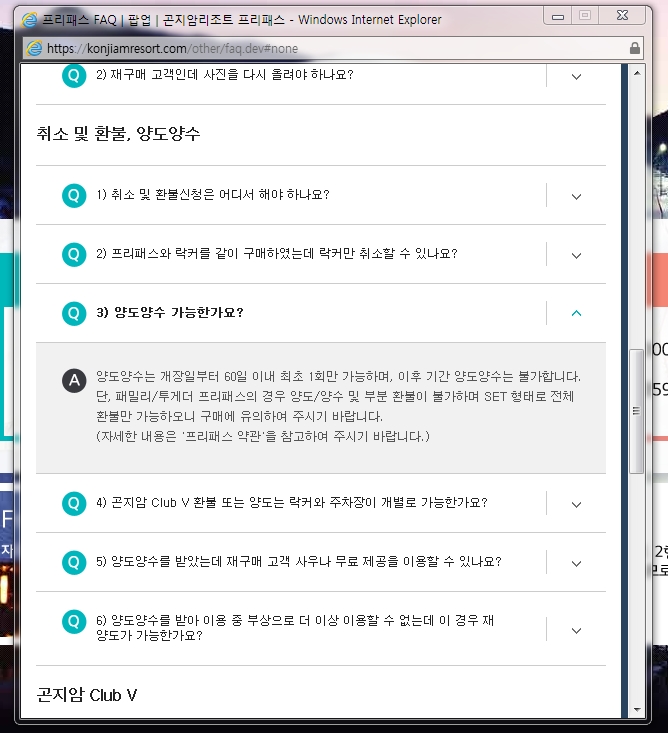The image size is (668, 733).
Task: Click the scrollbar up arrow
Action: click(637, 73)
